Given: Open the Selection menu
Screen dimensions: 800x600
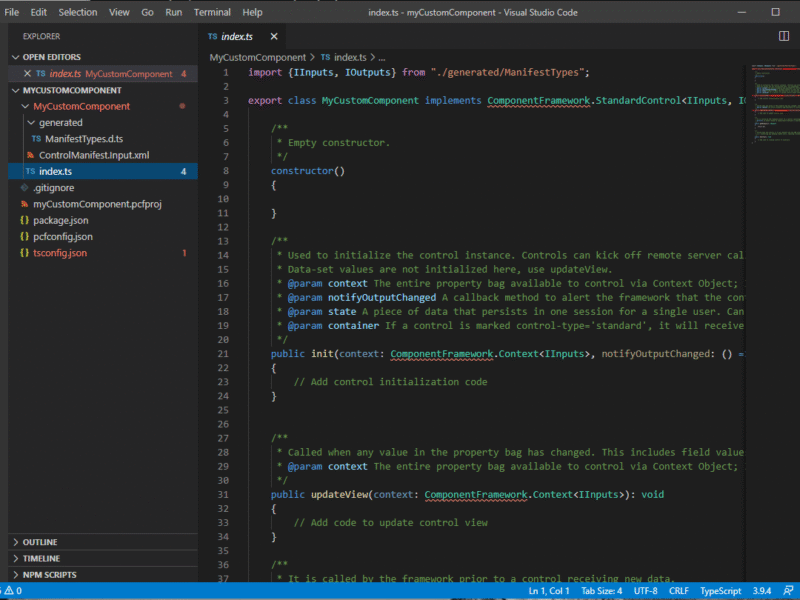Looking at the screenshot, I should click(78, 12).
